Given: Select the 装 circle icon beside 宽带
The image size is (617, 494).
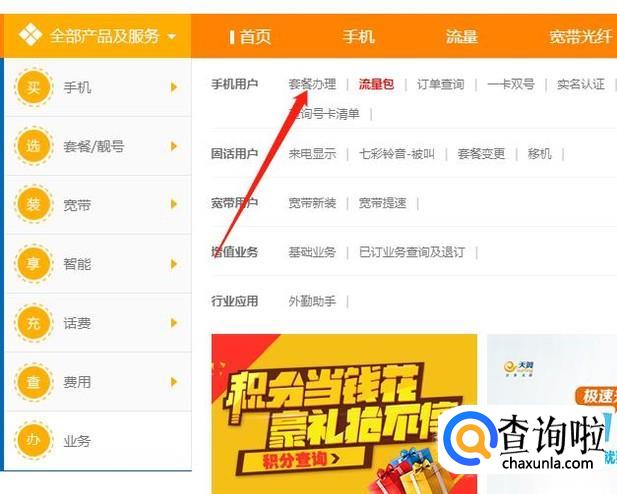Looking at the screenshot, I should click(x=33, y=204).
